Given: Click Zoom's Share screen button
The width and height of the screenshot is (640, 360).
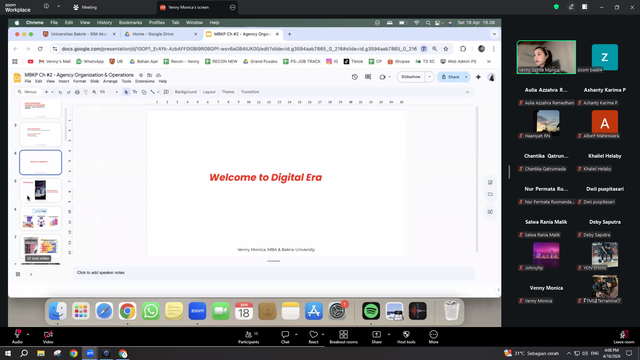Looking at the screenshot, I should pyautogui.click(x=376, y=337).
